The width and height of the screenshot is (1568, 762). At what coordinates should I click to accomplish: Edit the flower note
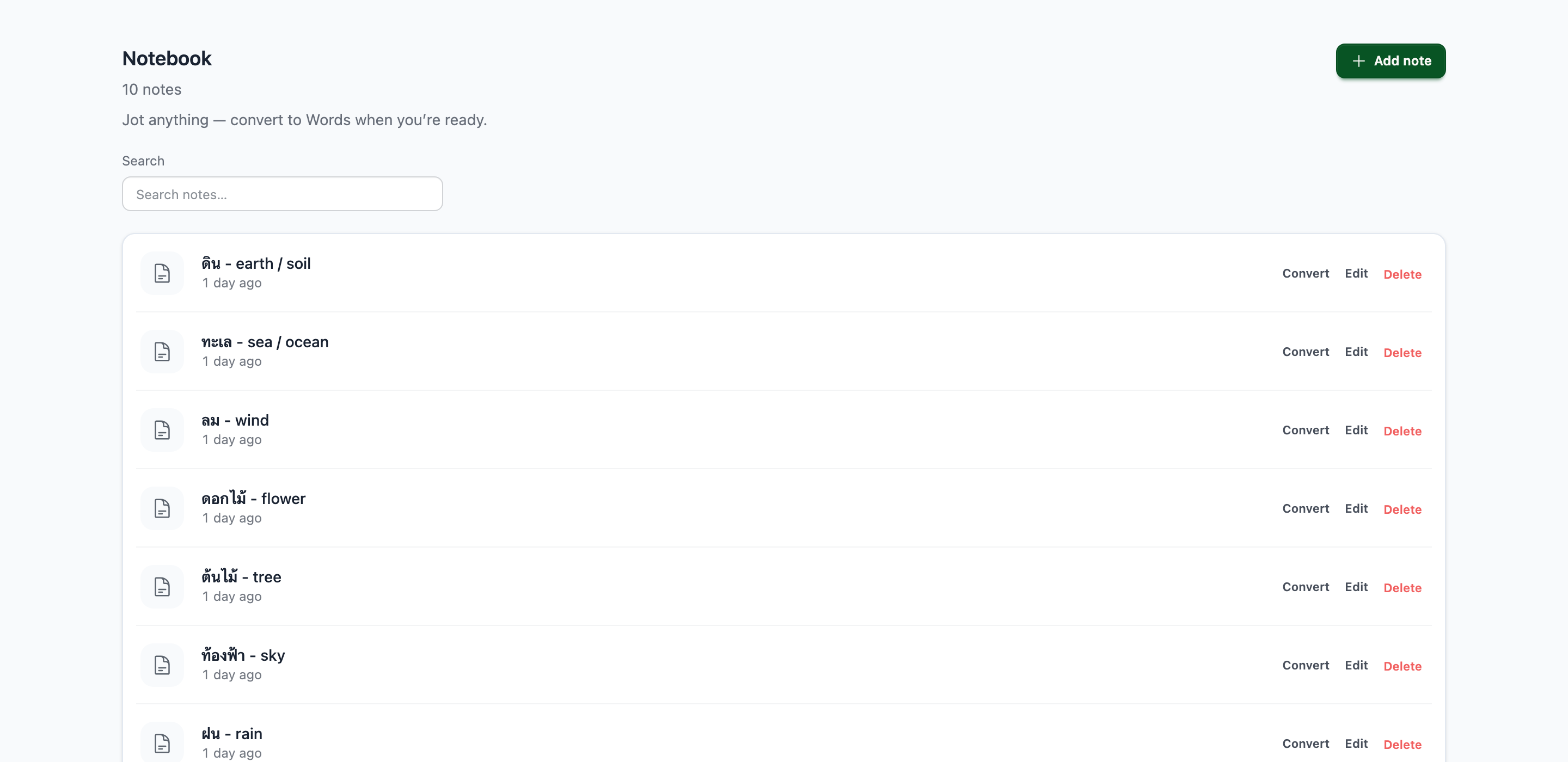click(1356, 508)
